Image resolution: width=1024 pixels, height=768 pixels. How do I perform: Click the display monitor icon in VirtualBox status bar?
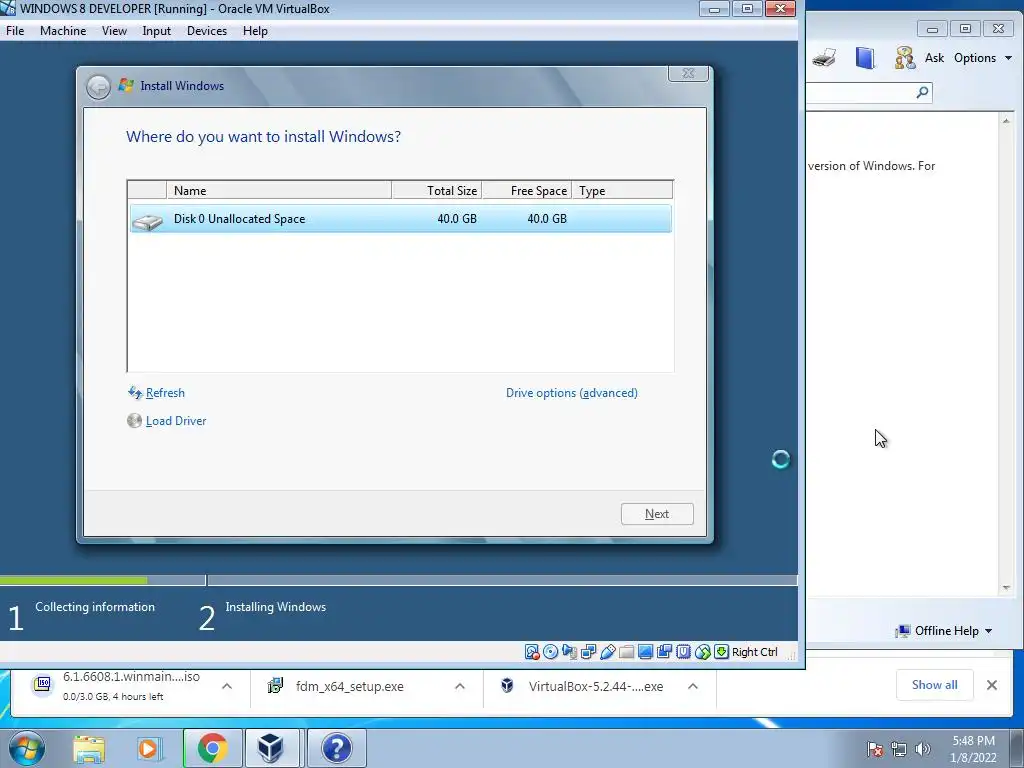[x=645, y=652]
